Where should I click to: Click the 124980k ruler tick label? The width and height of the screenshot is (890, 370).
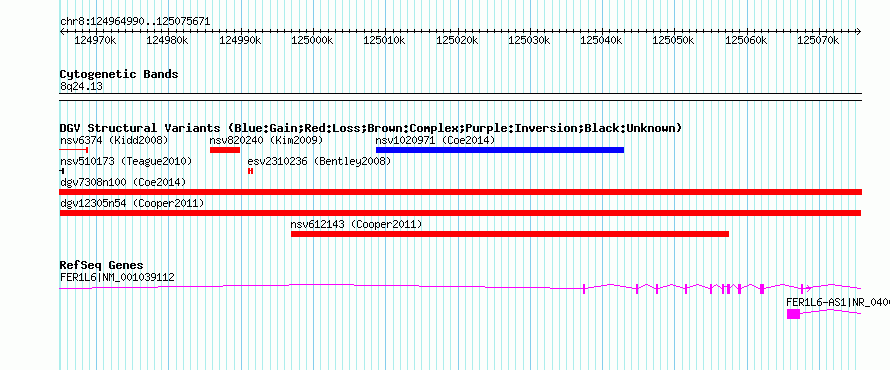[x=167, y=41]
